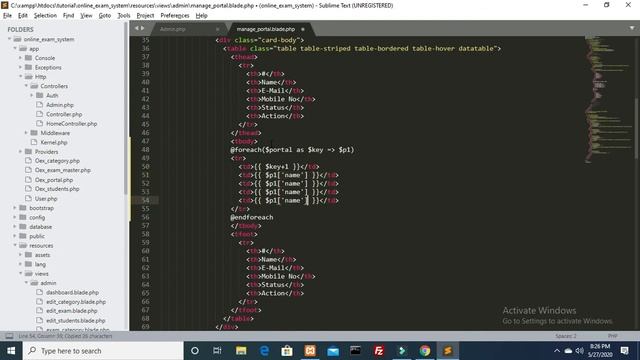
Task: Click the minimap code overview
Action: coord(608,100)
